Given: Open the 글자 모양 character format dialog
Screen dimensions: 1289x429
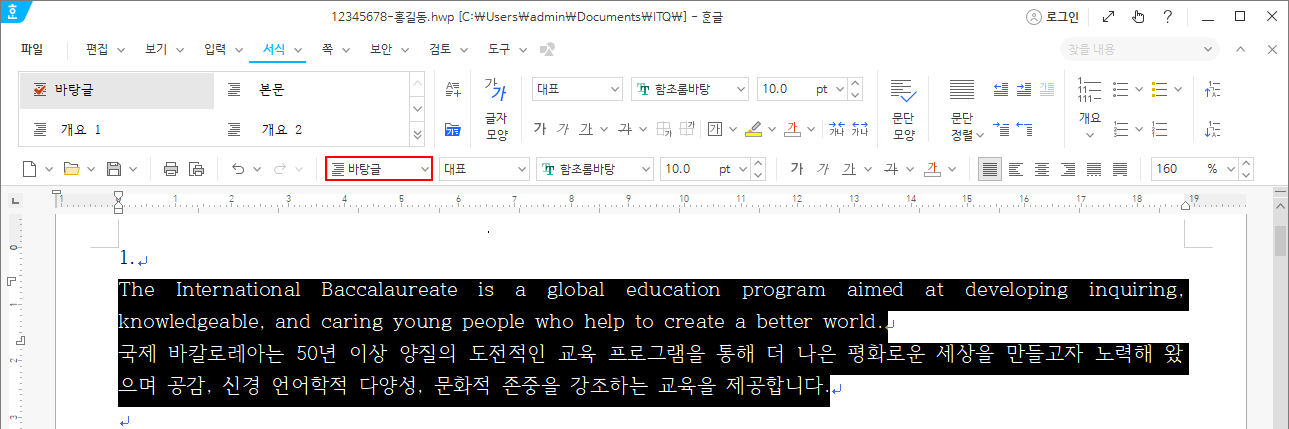Looking at the screenshot, I should coord(497,109).
